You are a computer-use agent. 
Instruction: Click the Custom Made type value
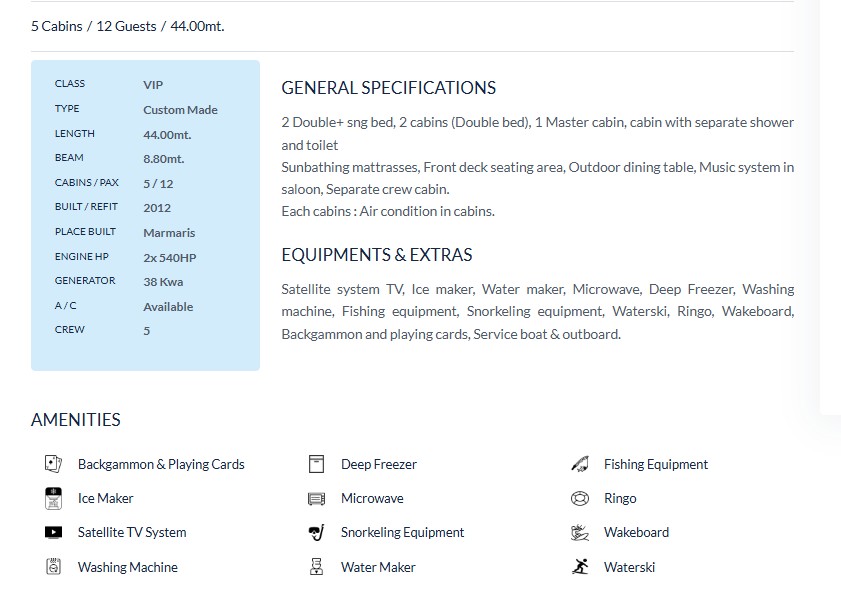180,110
